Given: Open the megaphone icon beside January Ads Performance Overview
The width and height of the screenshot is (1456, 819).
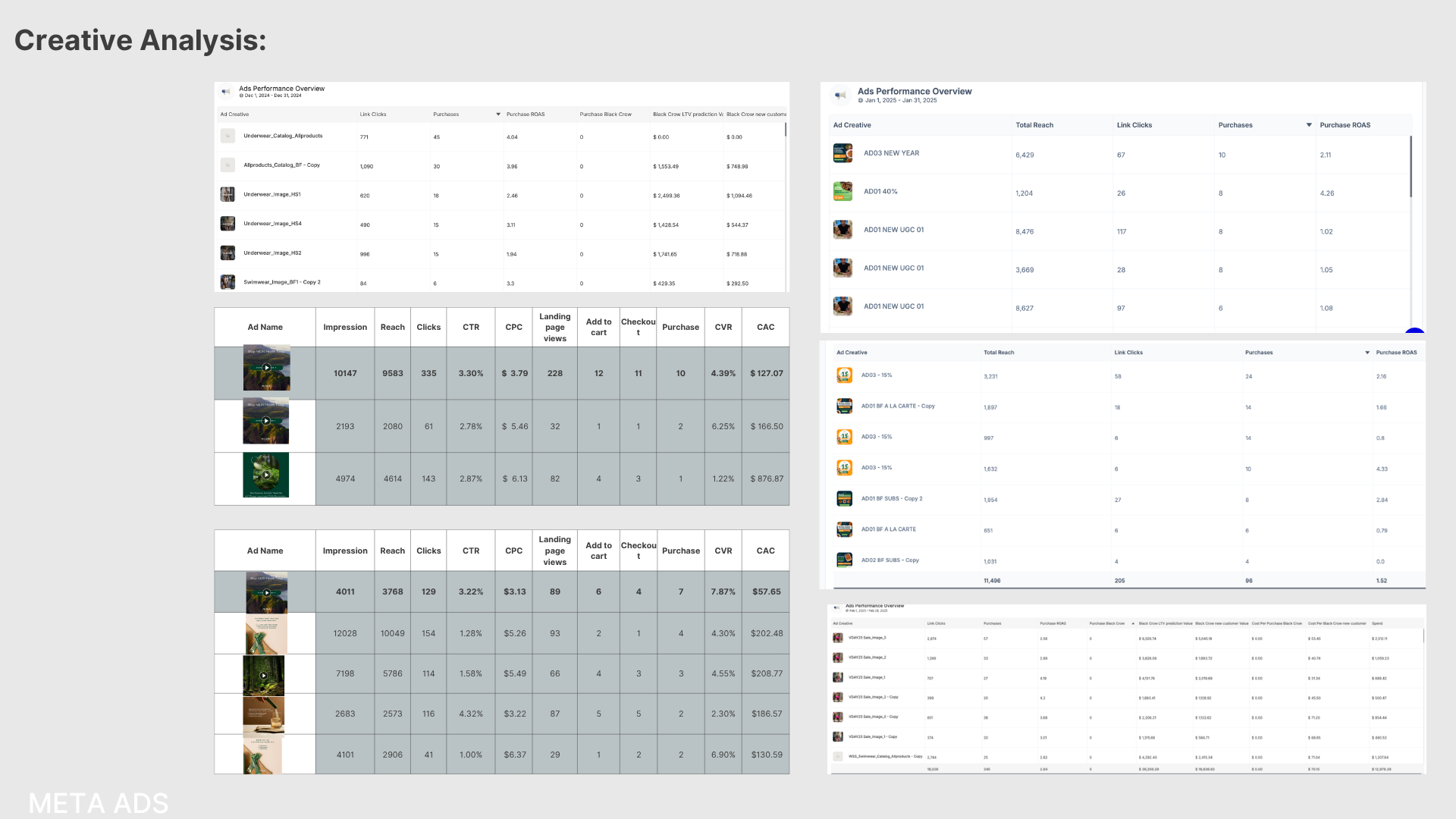Looking at the screenshot, I should (839, 96).
